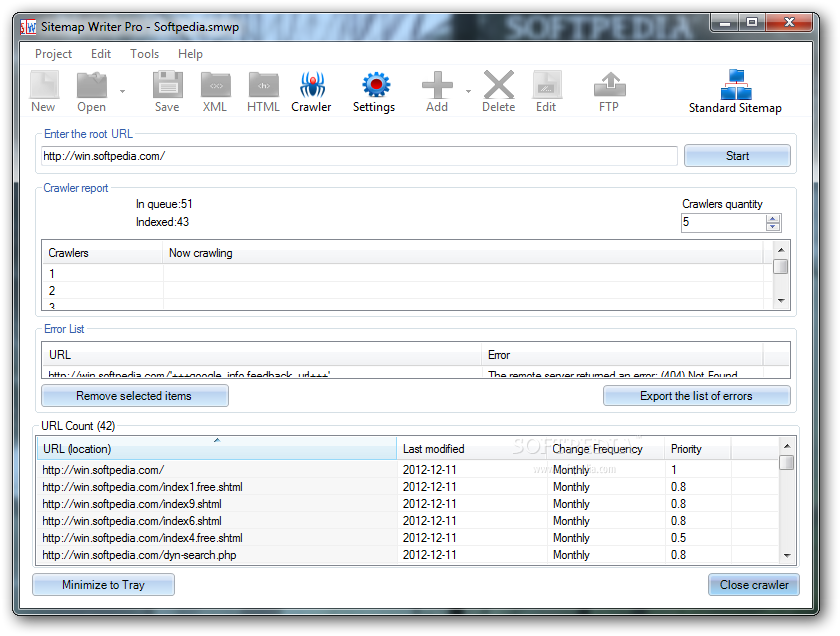Click Export the list of errors
The height and width of the screenshot is (636, 840).
696,396
